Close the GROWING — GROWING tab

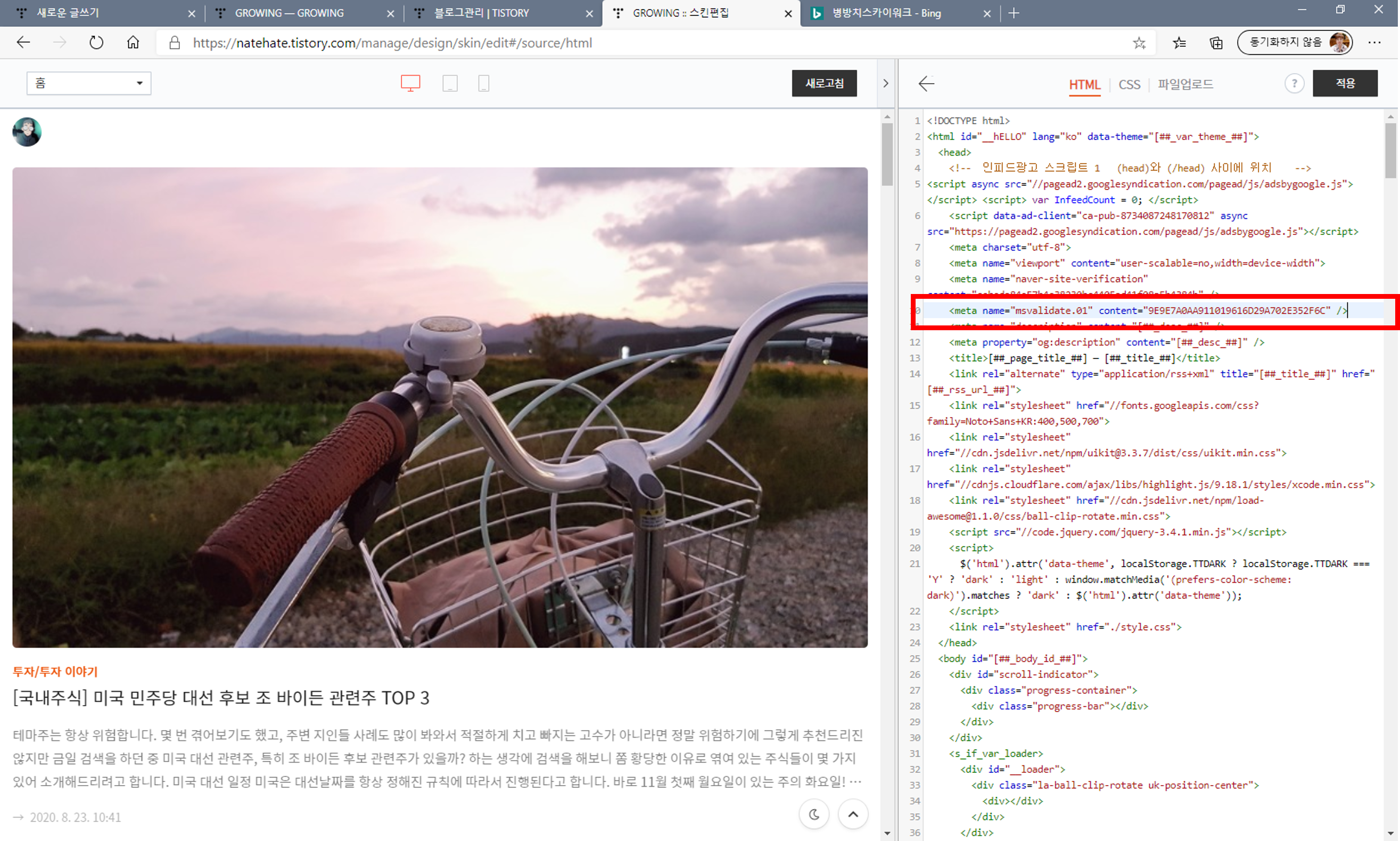tap(390, 14)
